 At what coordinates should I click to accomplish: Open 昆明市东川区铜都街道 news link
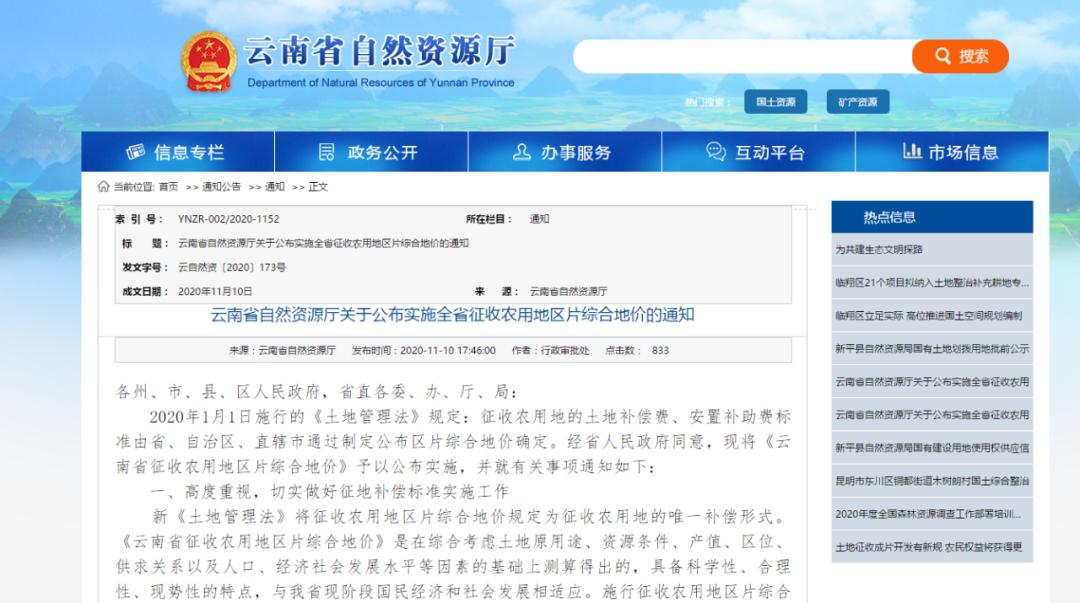click(x=932, y=481)
